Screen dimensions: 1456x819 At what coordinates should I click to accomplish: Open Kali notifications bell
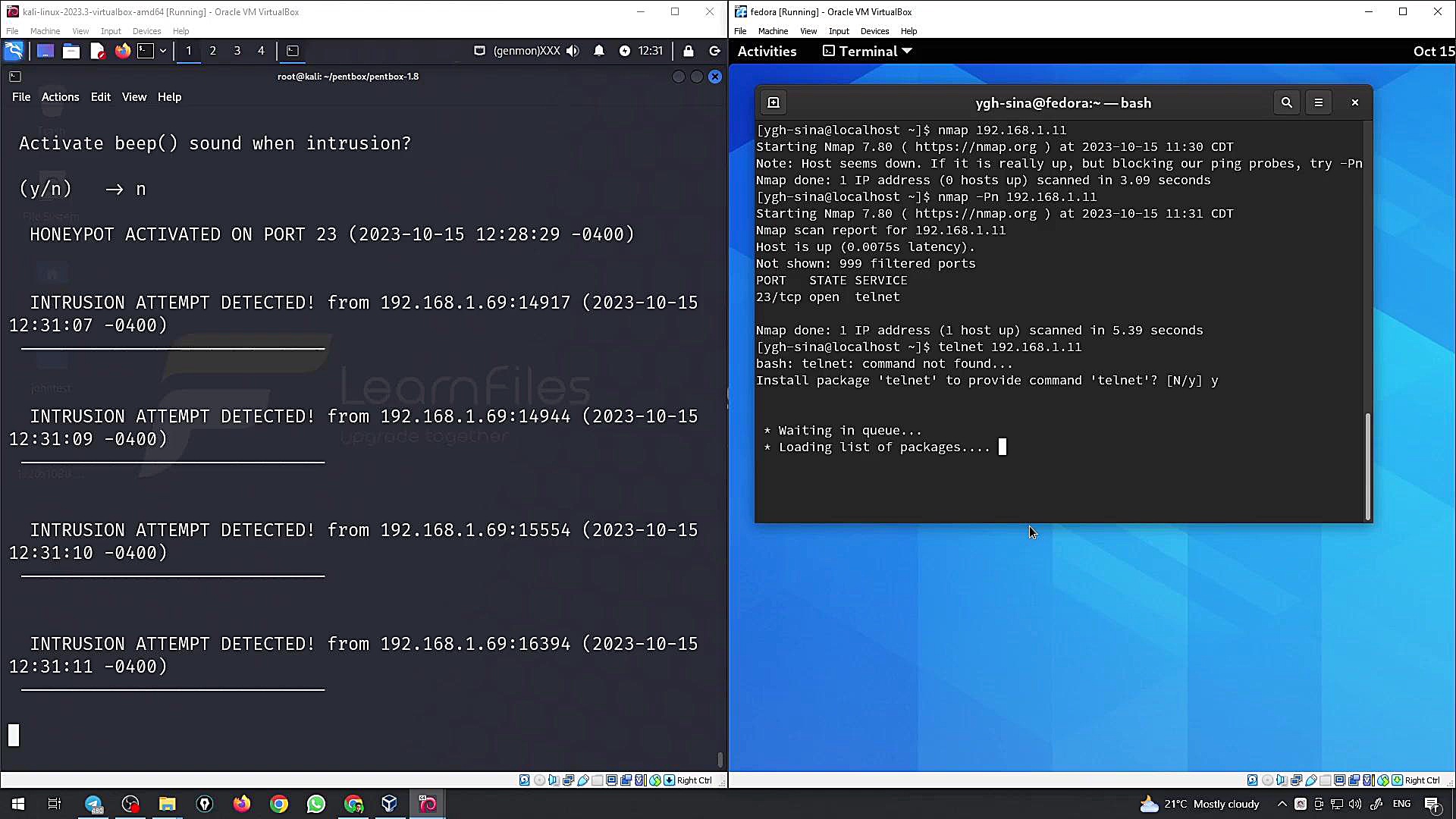coord(599,51)
